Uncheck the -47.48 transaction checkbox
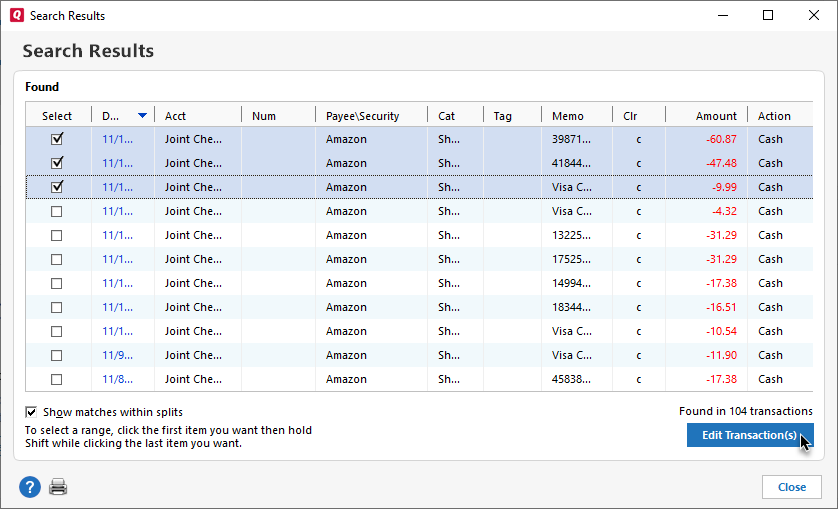Viewport: 838px width, 509px height. pos(57,163)
